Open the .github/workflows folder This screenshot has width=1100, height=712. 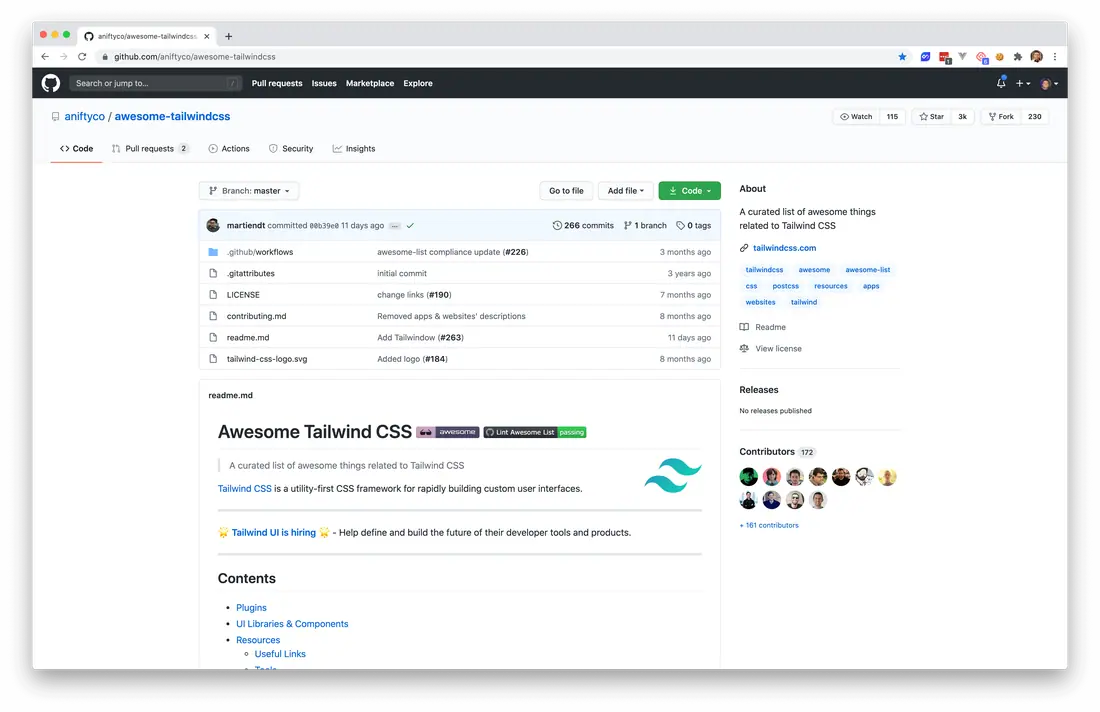(x=260, y=252)
